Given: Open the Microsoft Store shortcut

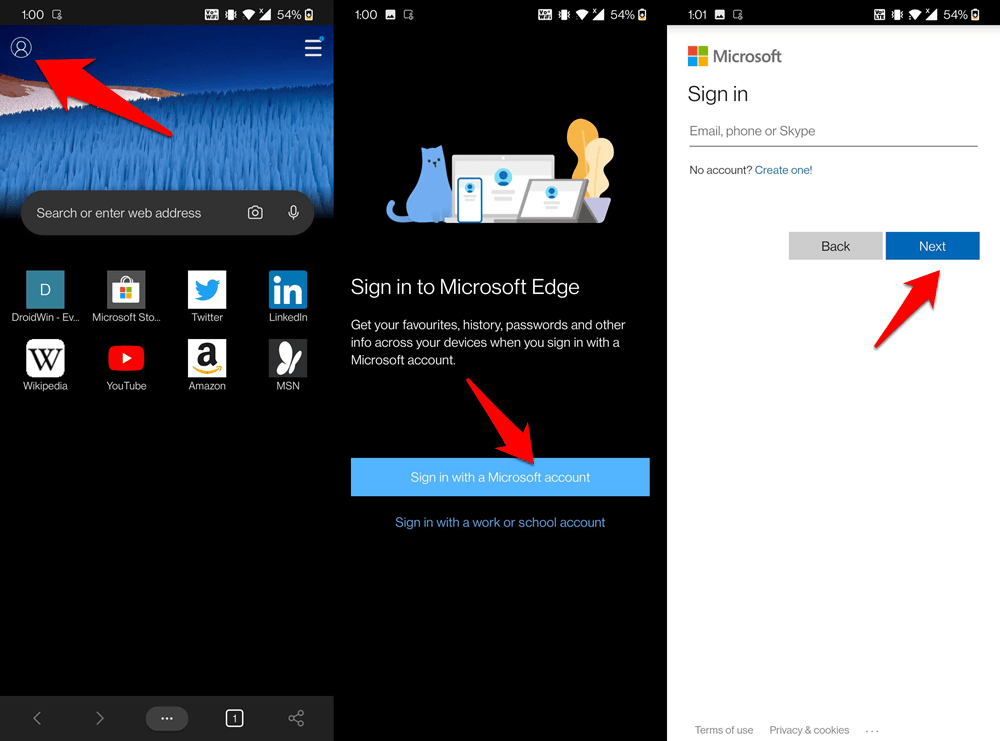Looking at the screenshot, I should tap(126, 297).
